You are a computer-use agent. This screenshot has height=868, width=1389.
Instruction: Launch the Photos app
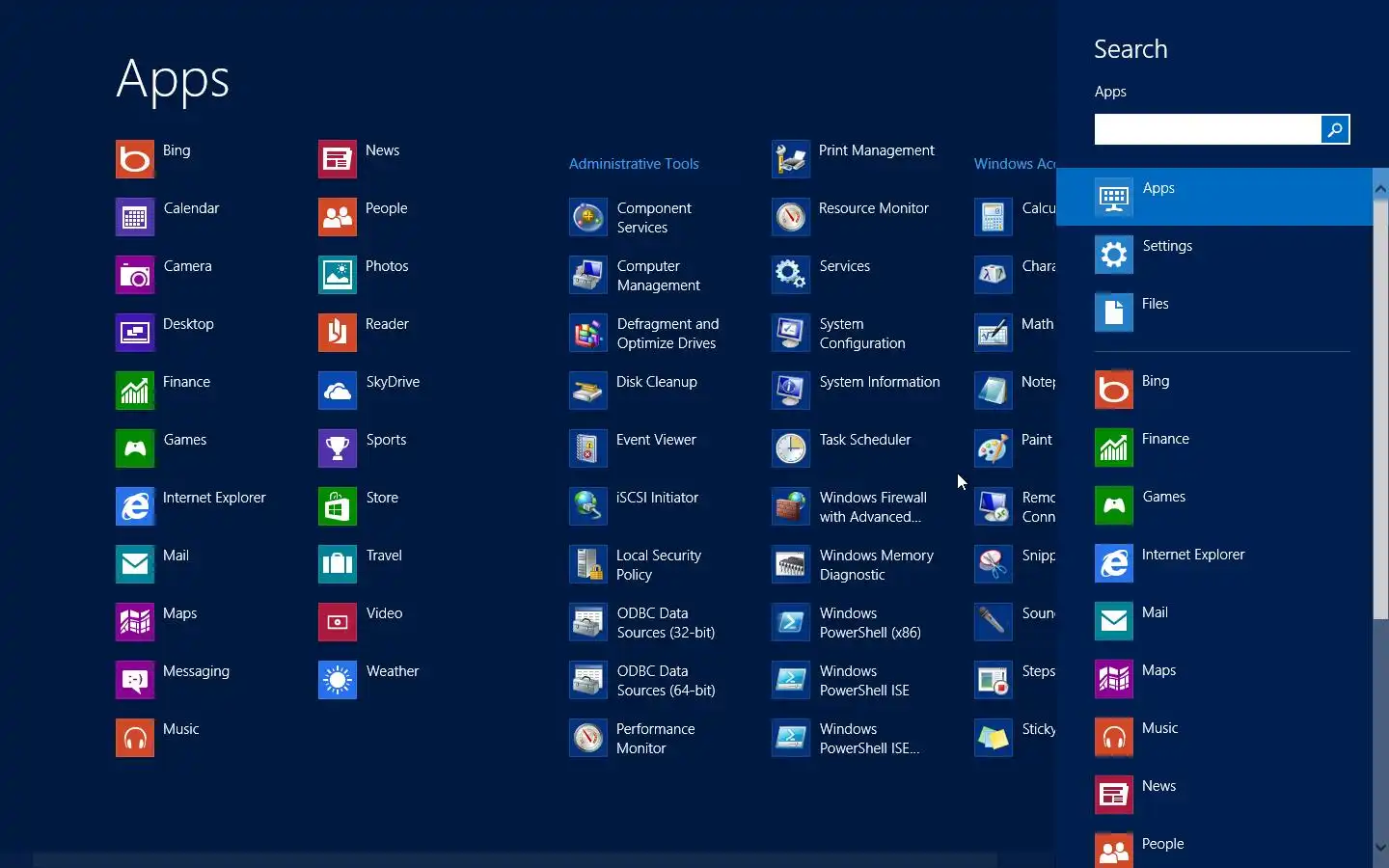(338, 275)
